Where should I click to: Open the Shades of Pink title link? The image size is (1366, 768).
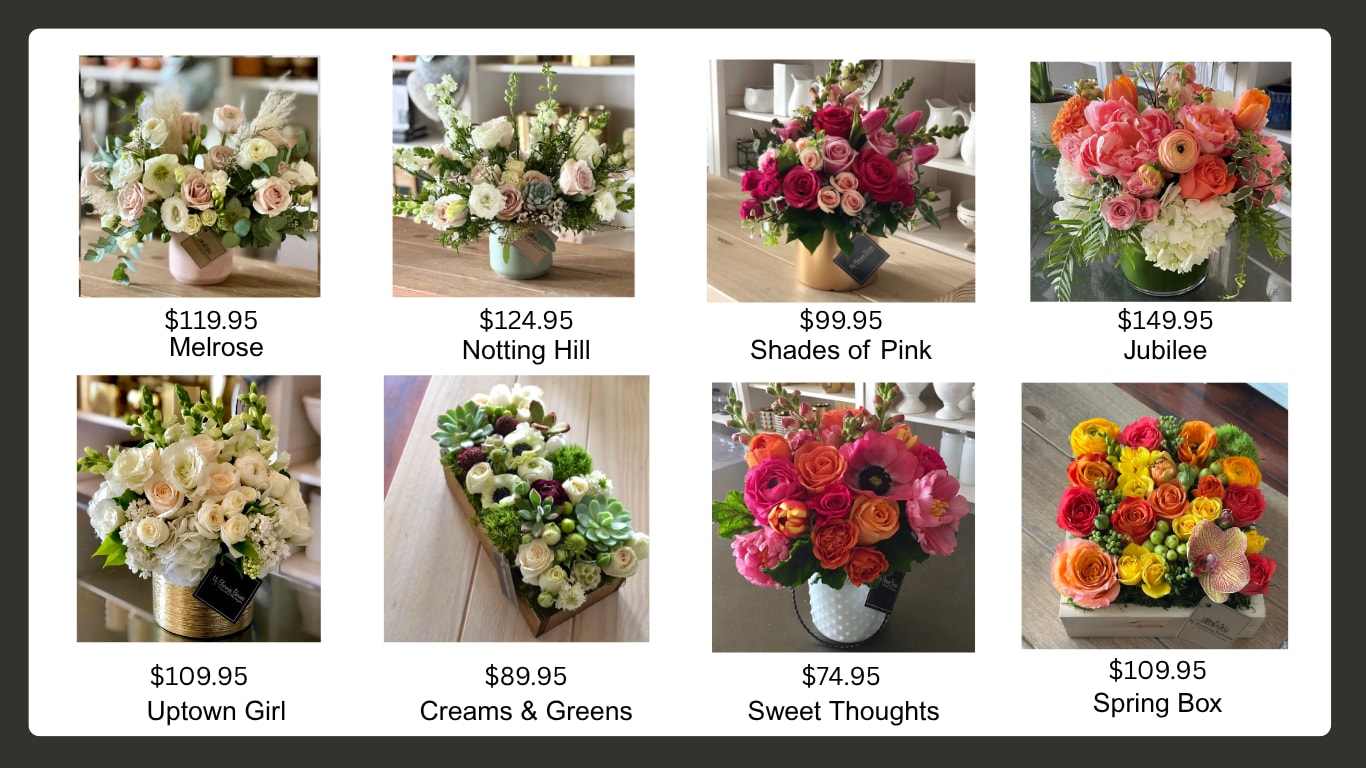841,350
